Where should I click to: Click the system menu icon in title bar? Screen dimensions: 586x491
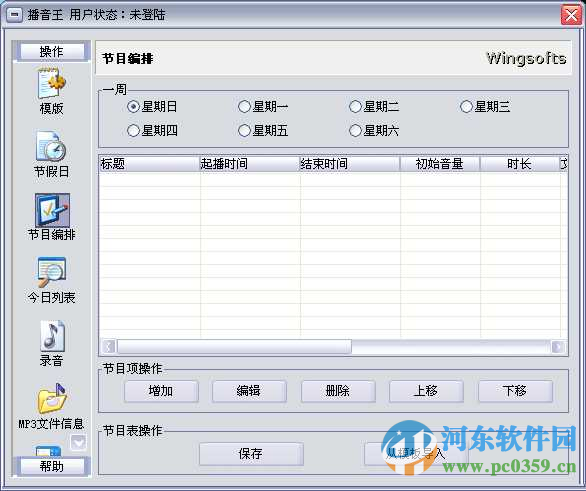coord(14,15)
